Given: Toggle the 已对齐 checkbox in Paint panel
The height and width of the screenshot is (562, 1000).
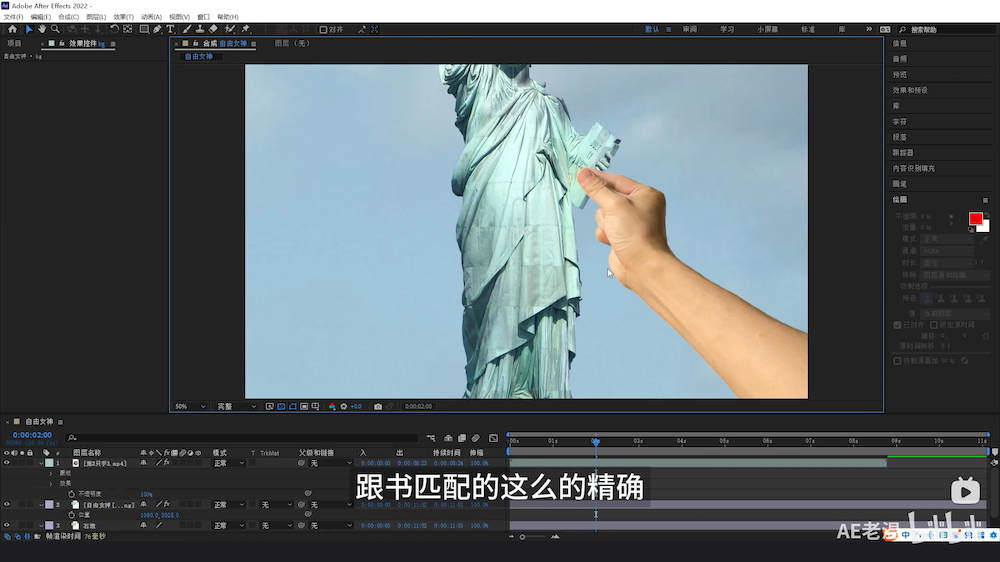Looking at the screenshot, I should click(897, 325).
